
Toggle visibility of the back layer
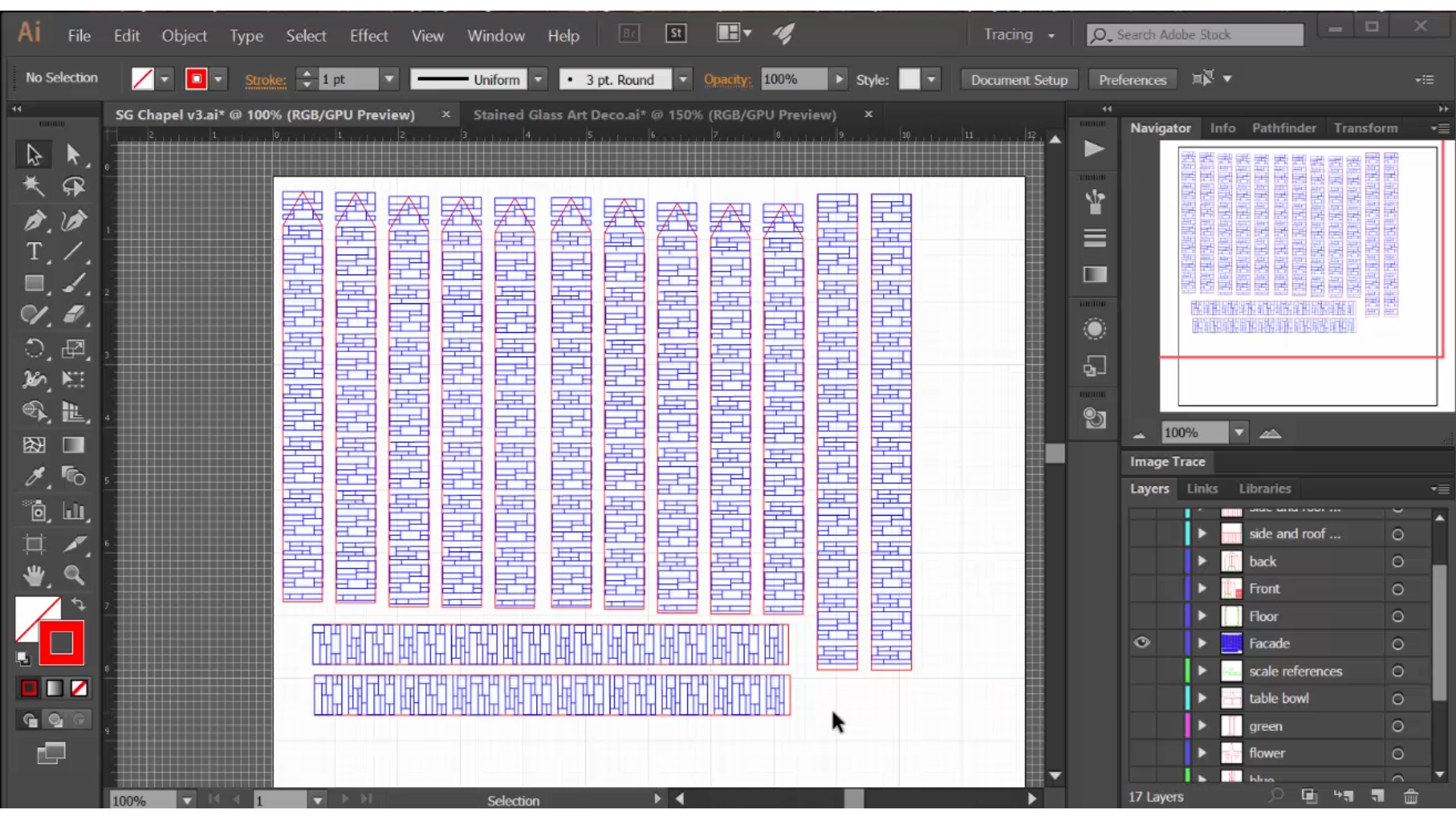tap(1141, 561)
